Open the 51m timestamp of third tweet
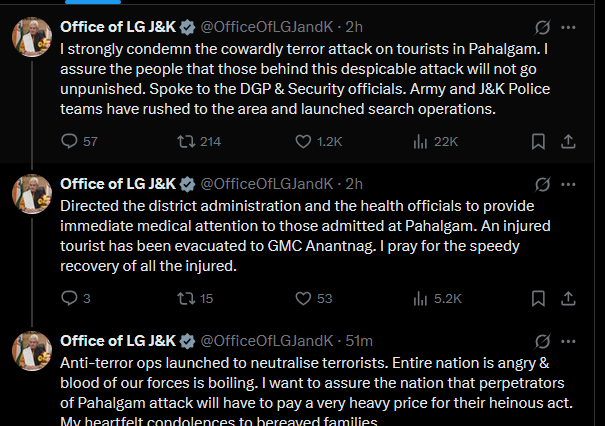The height and width of the screenshot is (426, 605). click(358, 341)
